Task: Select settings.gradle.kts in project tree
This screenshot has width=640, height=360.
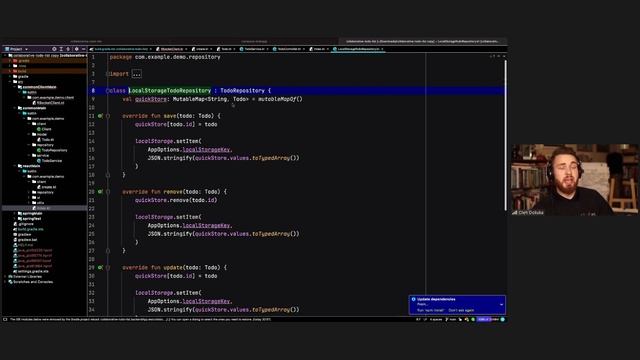Action: pos(33,271)
